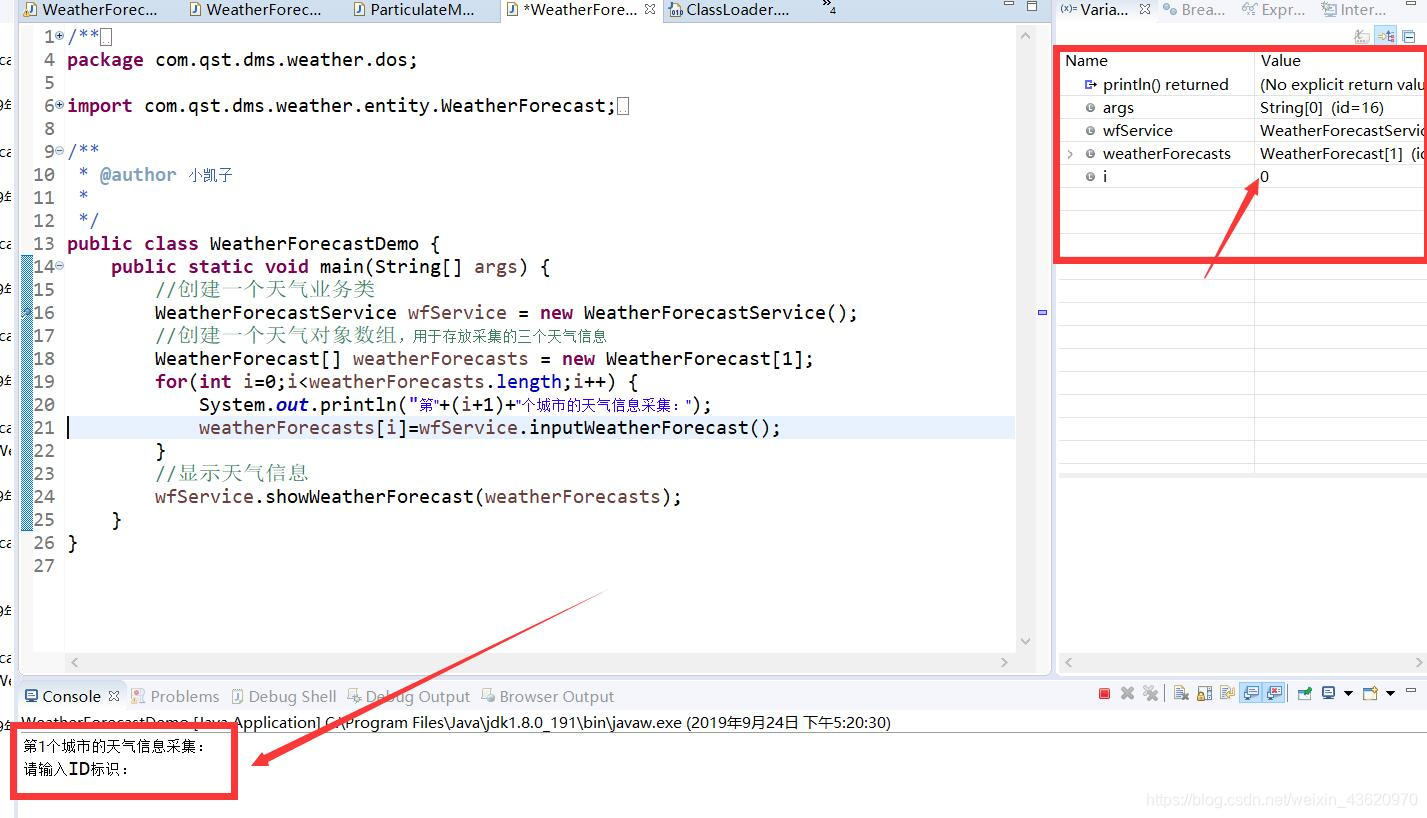Expand the weatherForecasts variable node

pos(1070,154)
